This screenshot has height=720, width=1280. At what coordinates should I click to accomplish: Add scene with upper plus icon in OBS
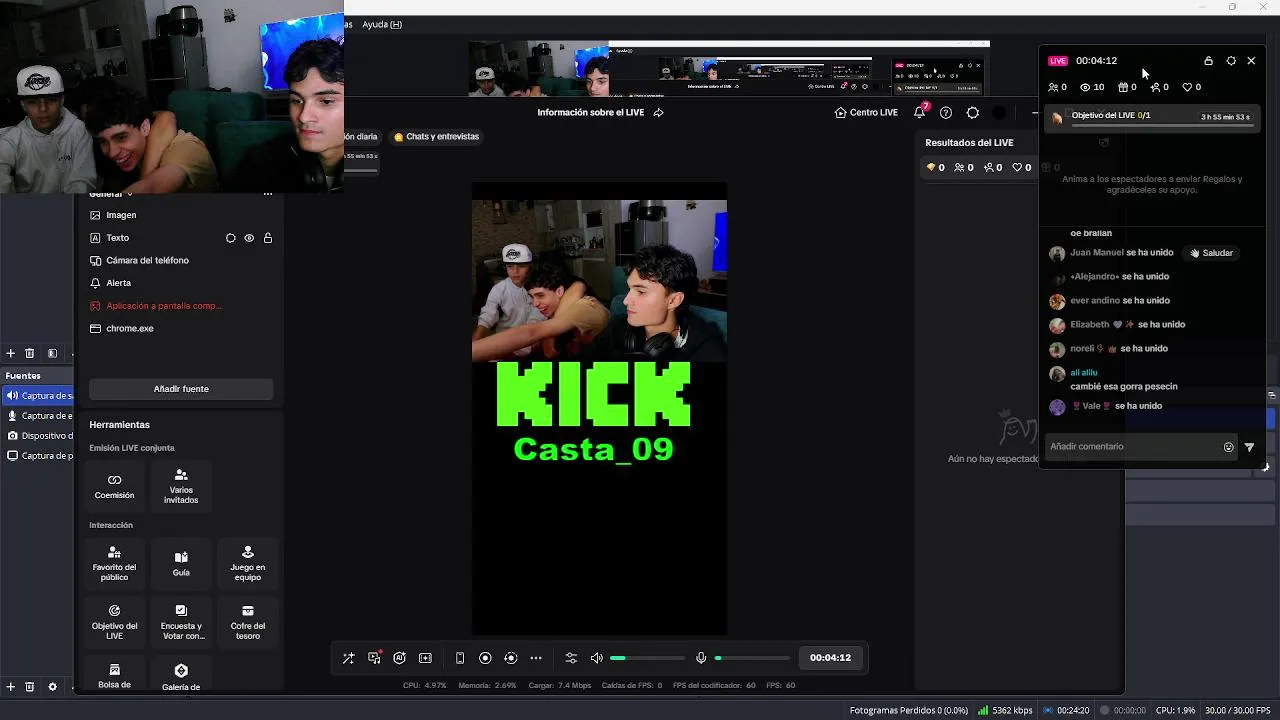10,353
